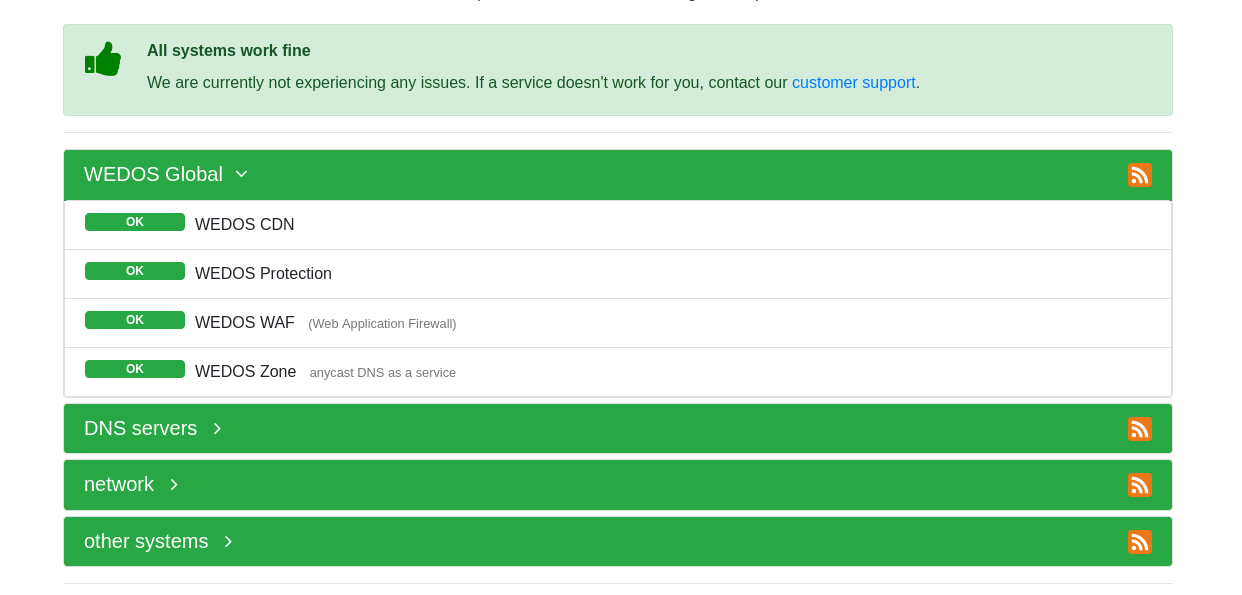
Task: Click the OK badge for WEDOS WAF
Action: pos(135,320)
